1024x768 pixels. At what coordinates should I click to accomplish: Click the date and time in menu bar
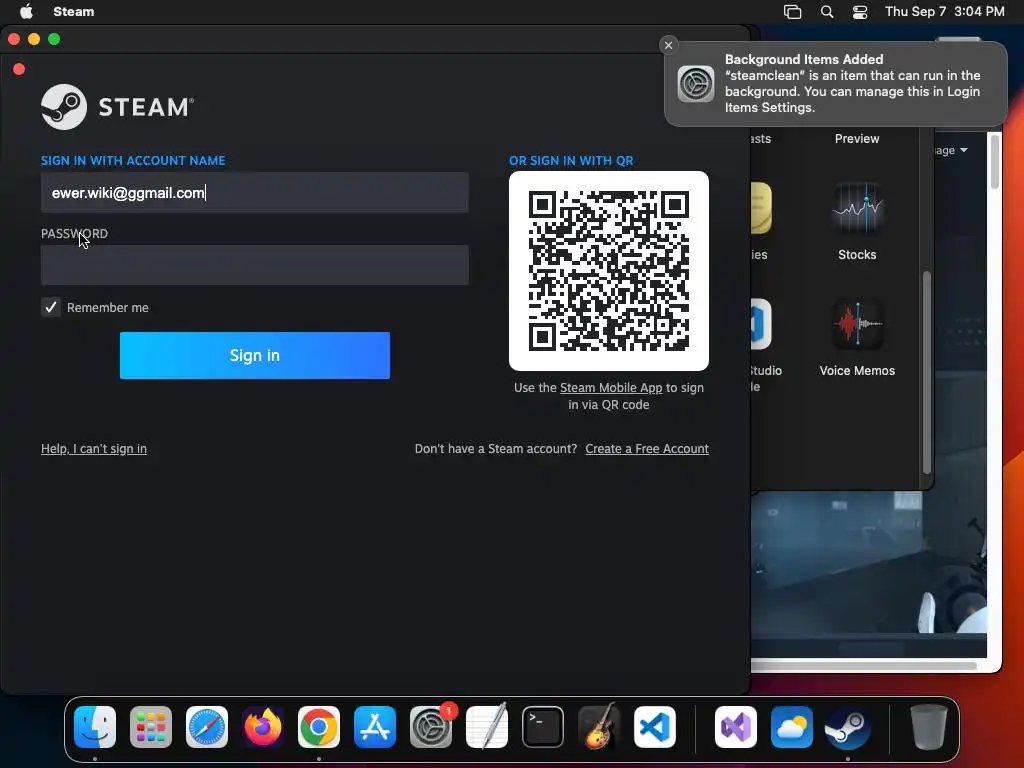[x=944, y=11]
